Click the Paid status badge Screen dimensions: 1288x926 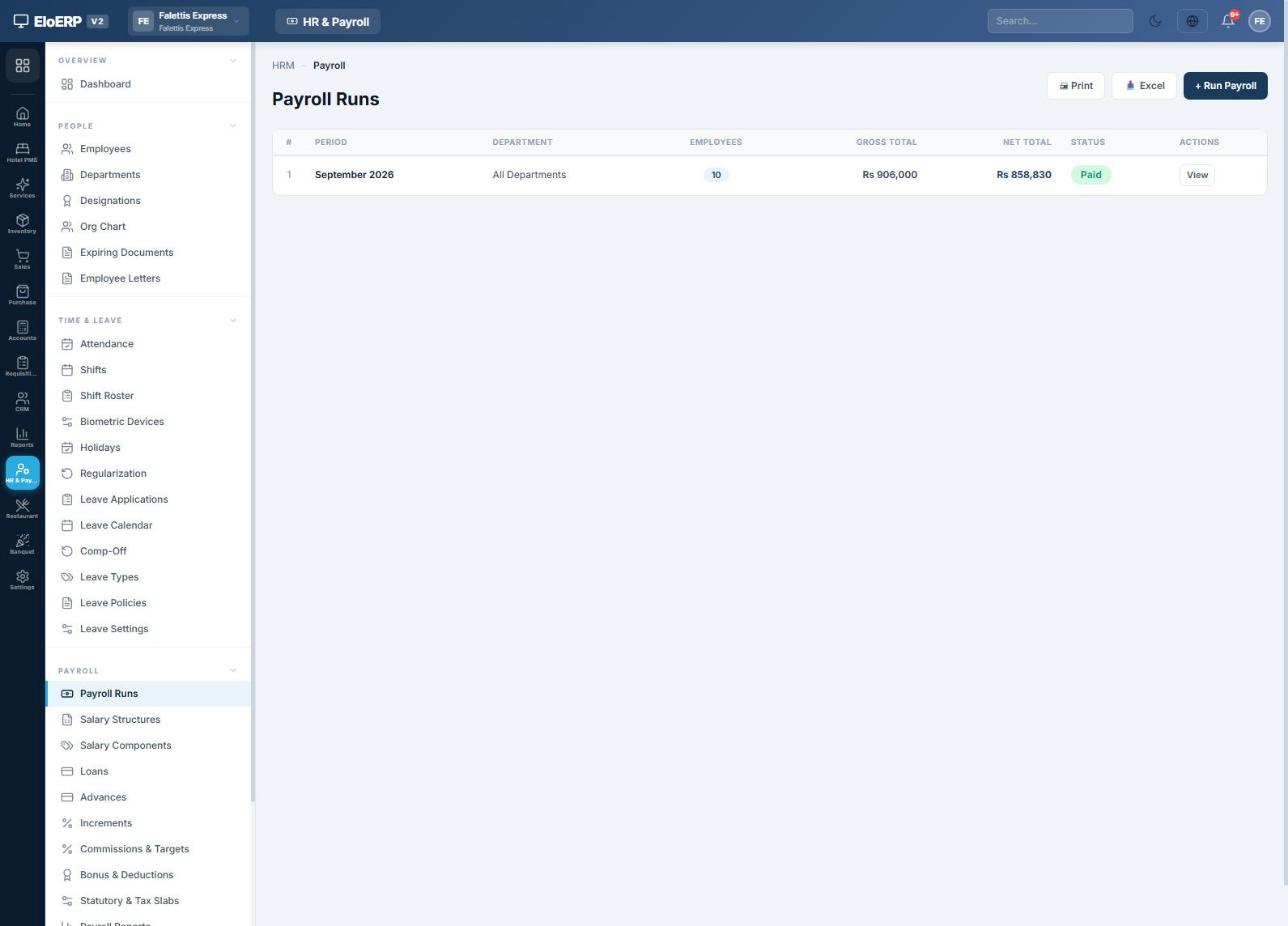click(1091, 175)
